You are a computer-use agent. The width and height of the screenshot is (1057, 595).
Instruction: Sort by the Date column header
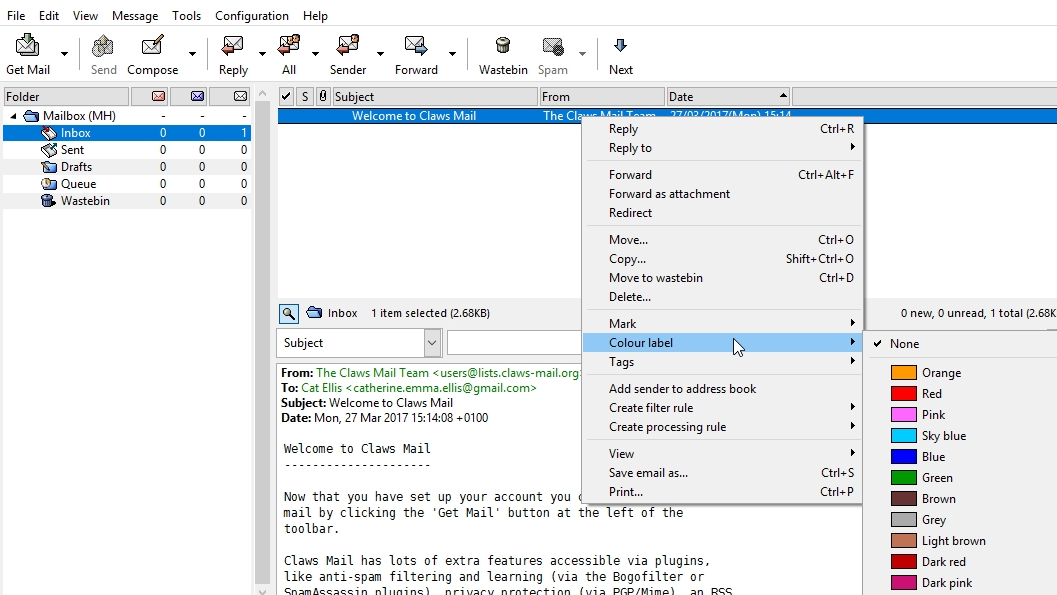coord(728,96)
